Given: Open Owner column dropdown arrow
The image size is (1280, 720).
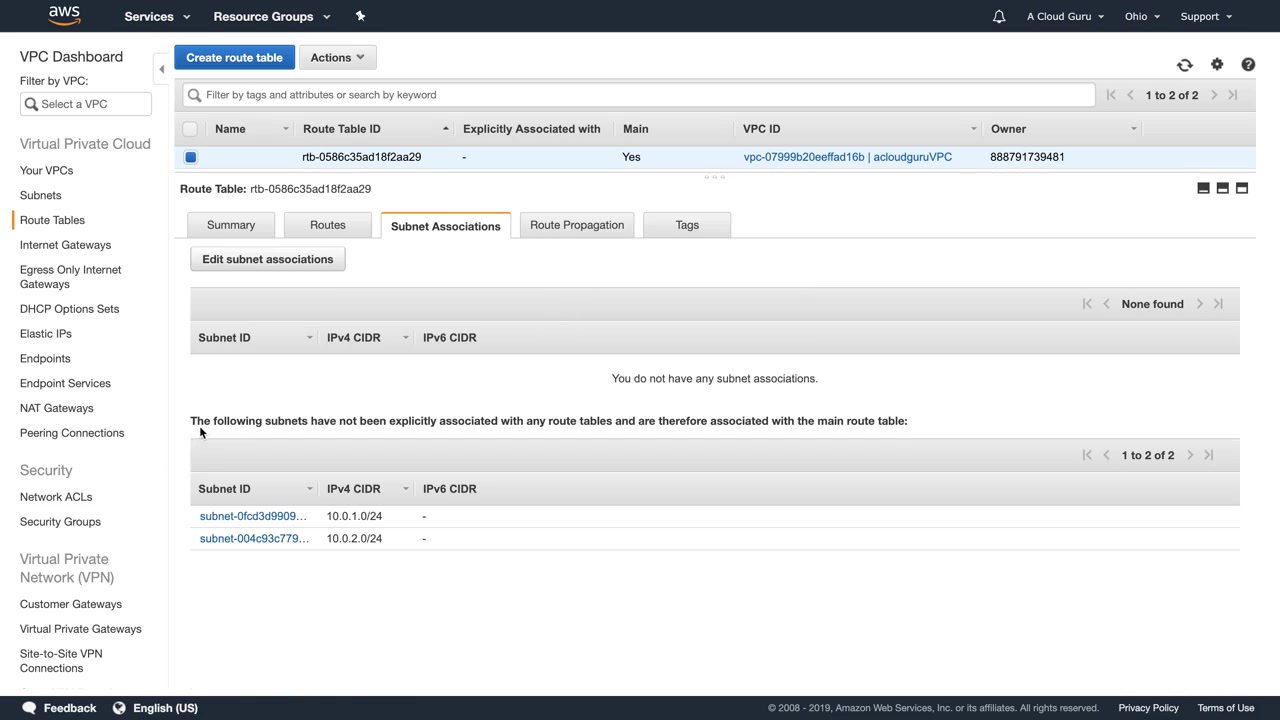Looking at the screenshot, I should pos(1133,129).
